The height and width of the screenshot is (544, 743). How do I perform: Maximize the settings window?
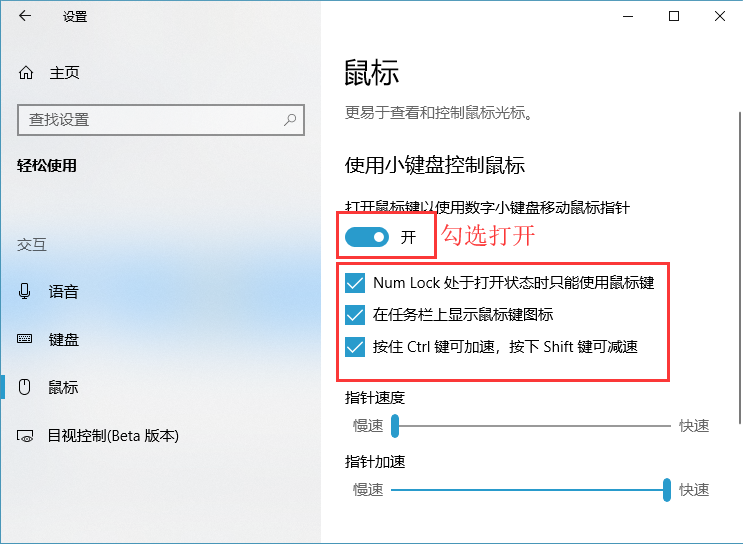tap(674, 16)
